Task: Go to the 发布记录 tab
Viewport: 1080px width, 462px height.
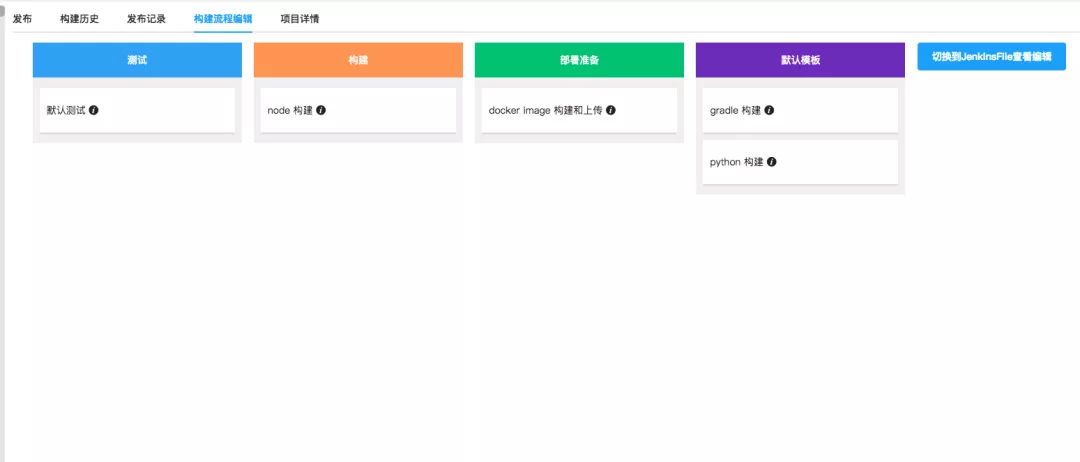Action: tap(146, 19)
